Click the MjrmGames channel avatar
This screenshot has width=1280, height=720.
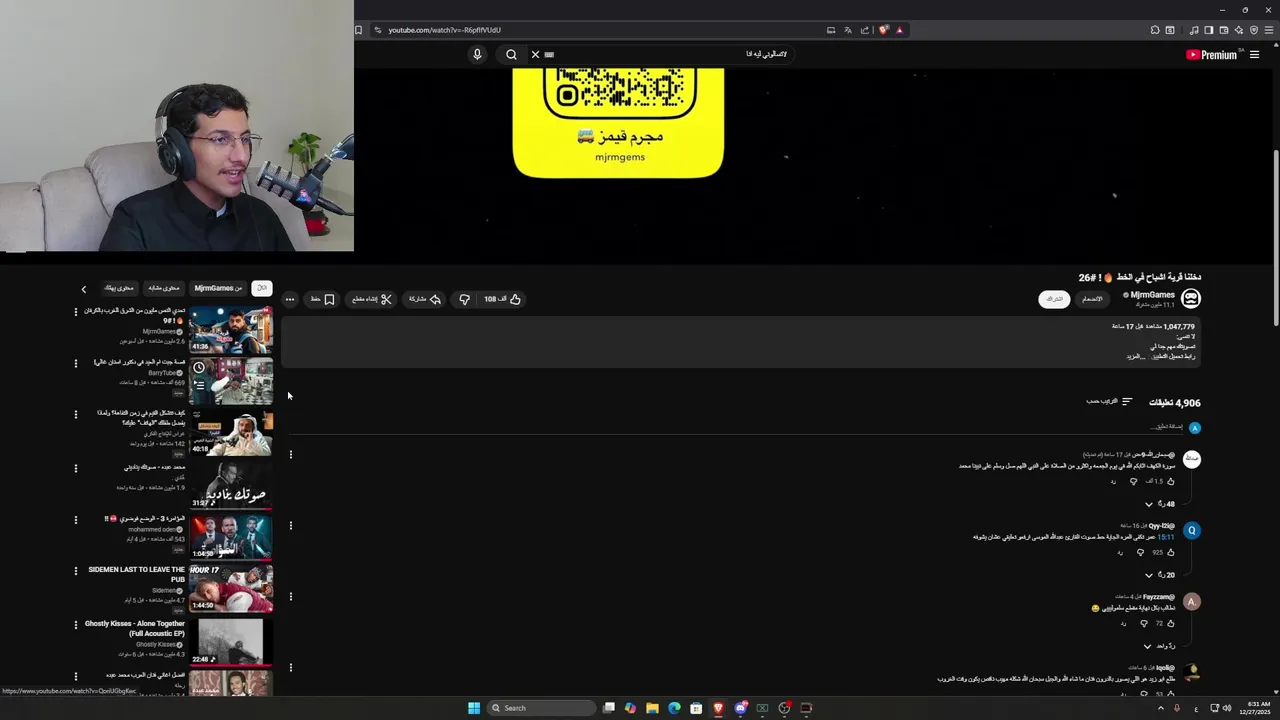(x=1191, y=298)
